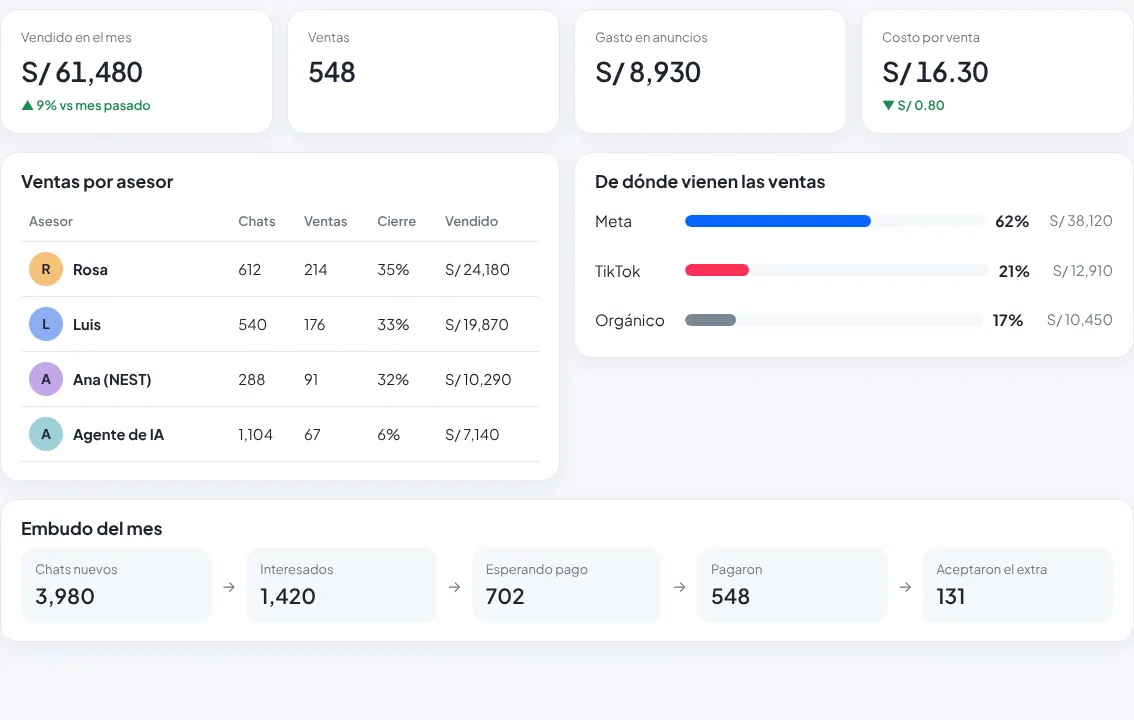Click the Orgánico source label
Image resolution: width=1134 pixels, height=720 pixels.
pos(630,320)
